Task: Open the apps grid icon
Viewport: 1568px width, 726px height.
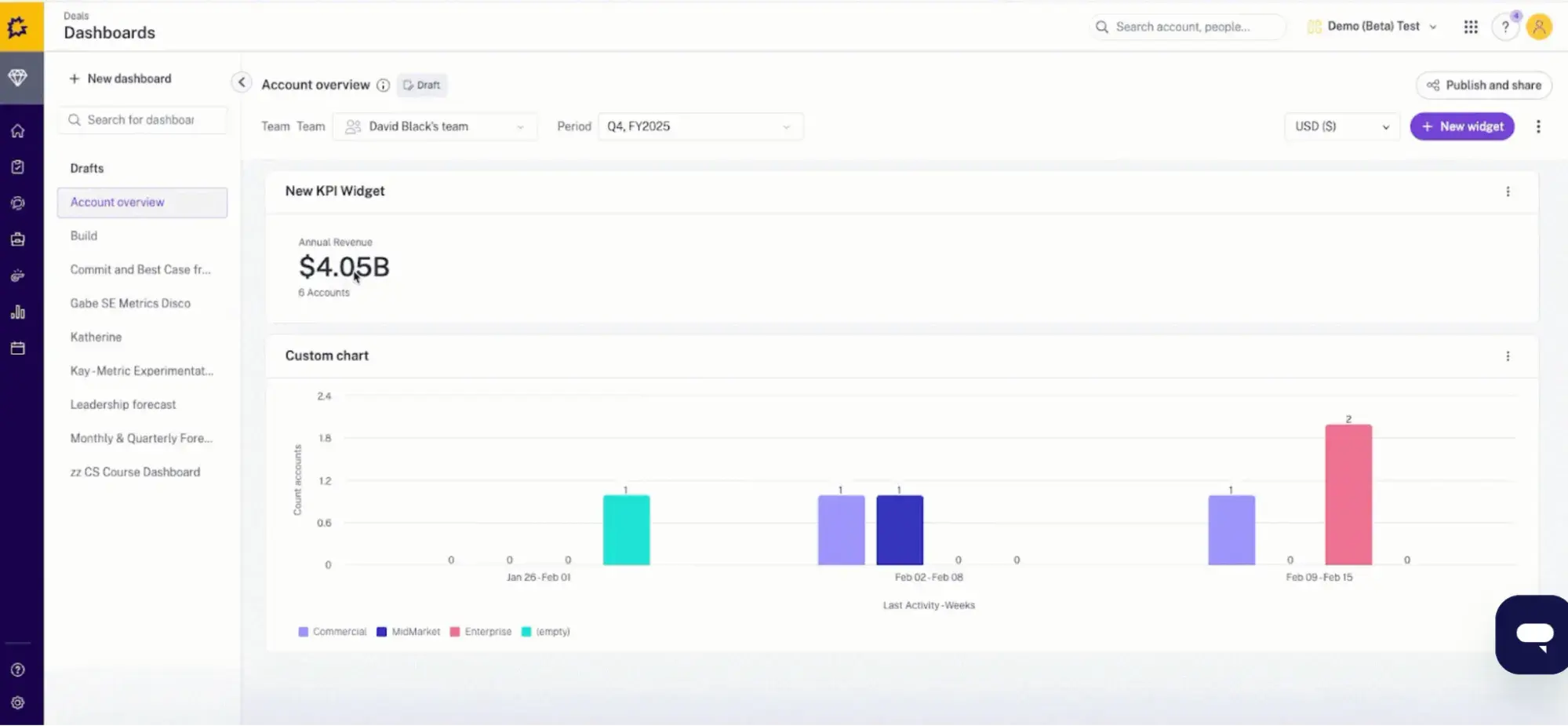Action: (1471, 27)
